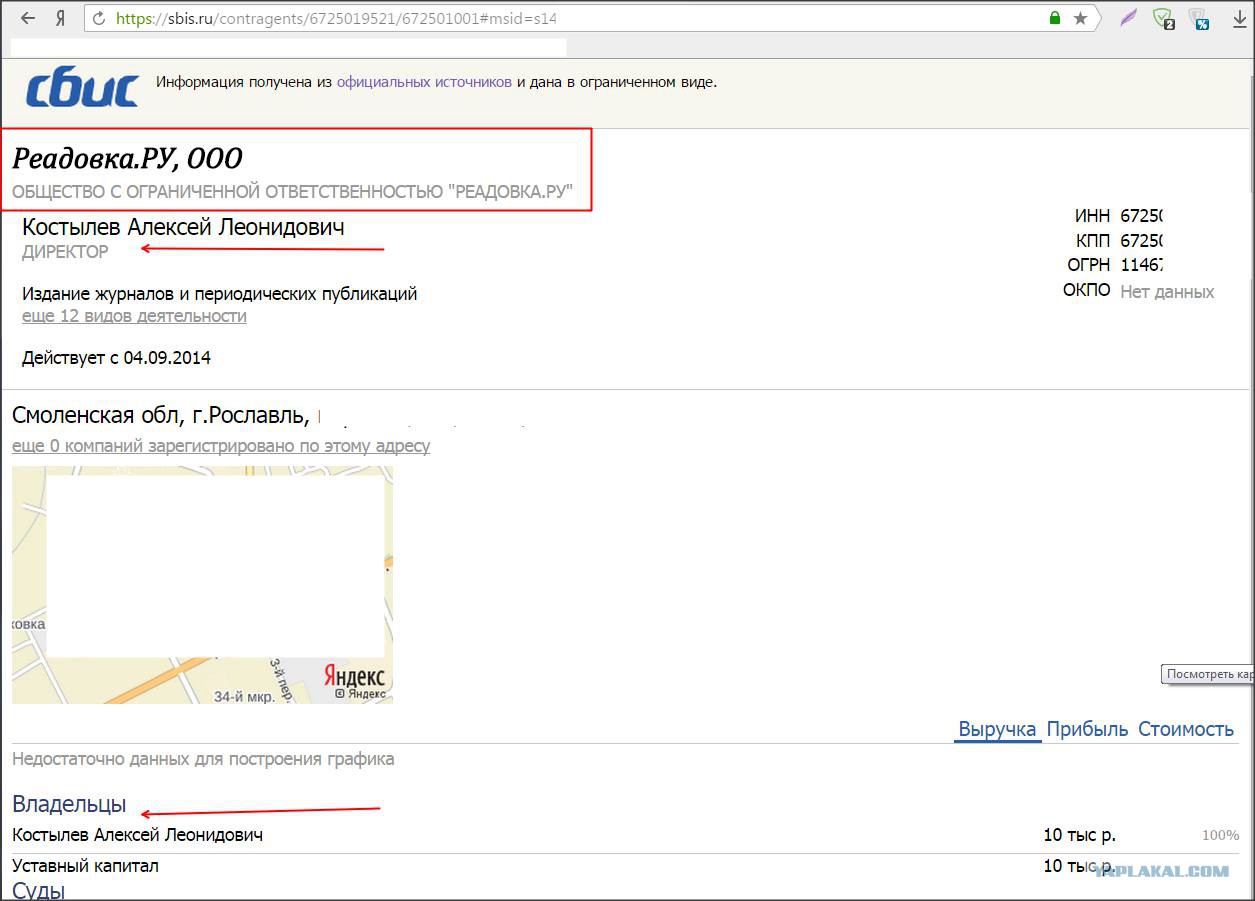
Task: Switch to the Прибыль tab
Action: click(1087, 729)
